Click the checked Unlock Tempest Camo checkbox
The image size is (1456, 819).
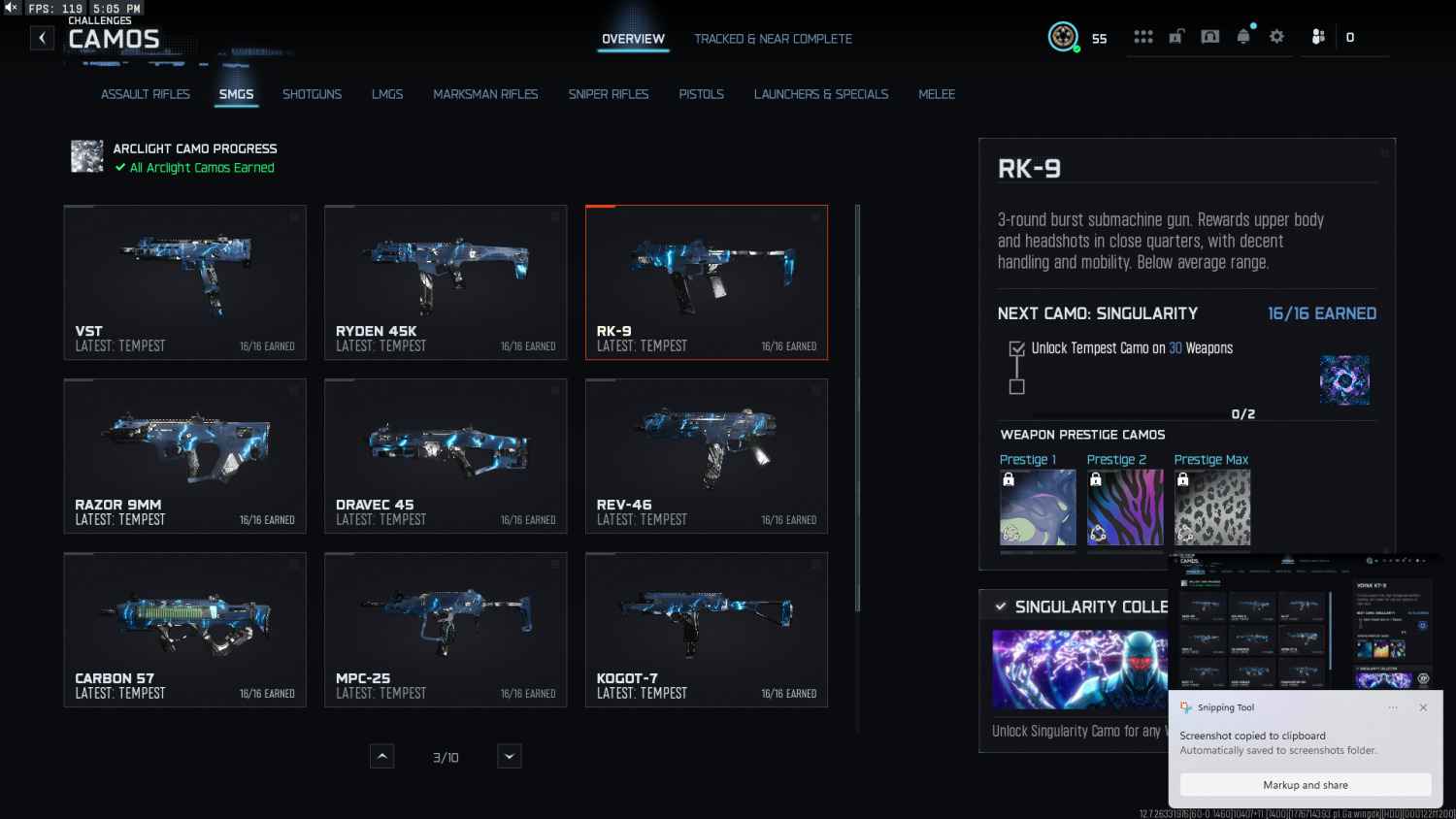point(1016,348)
